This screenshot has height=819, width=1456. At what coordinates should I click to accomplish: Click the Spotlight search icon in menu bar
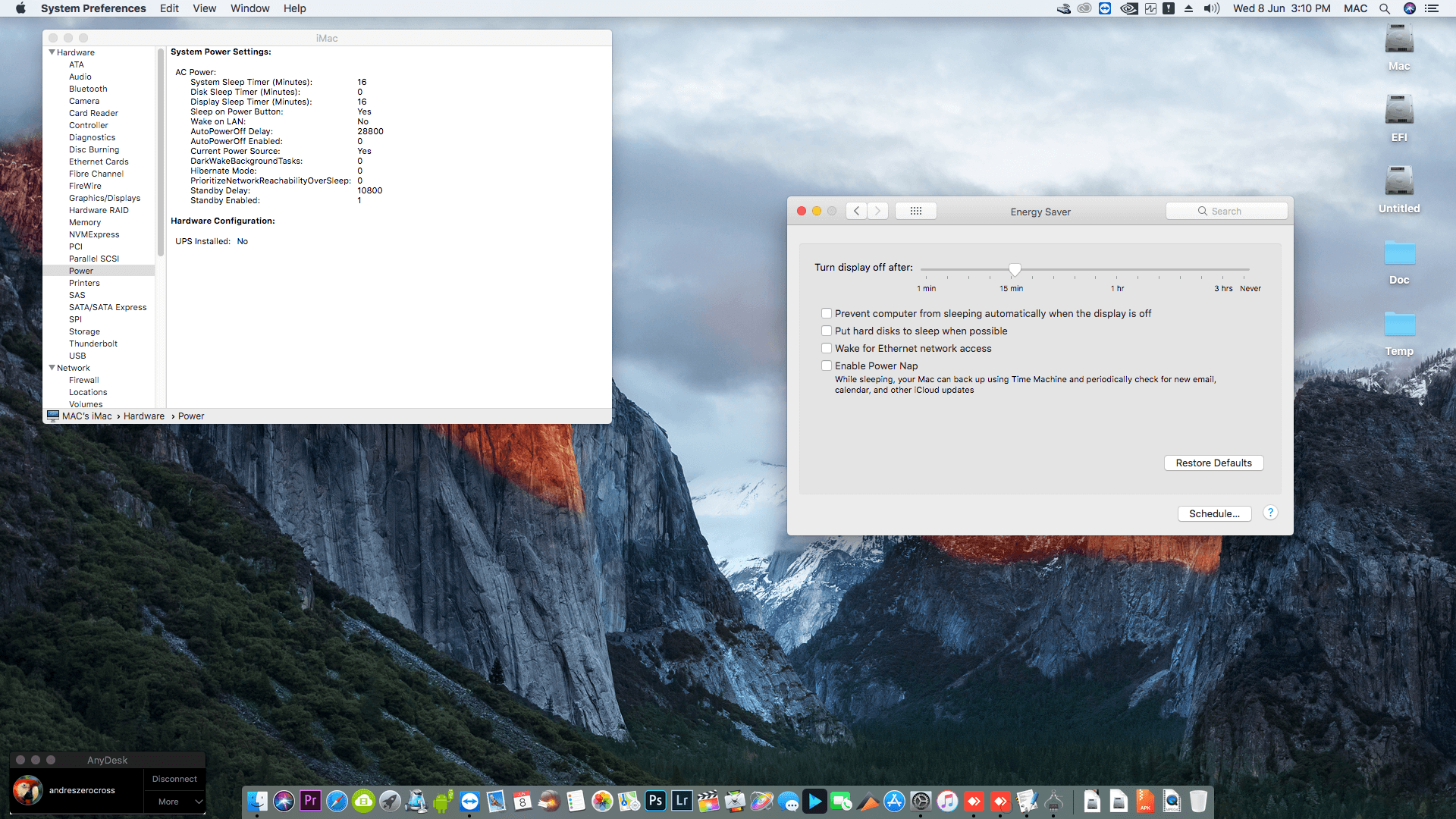[1384, 8]
